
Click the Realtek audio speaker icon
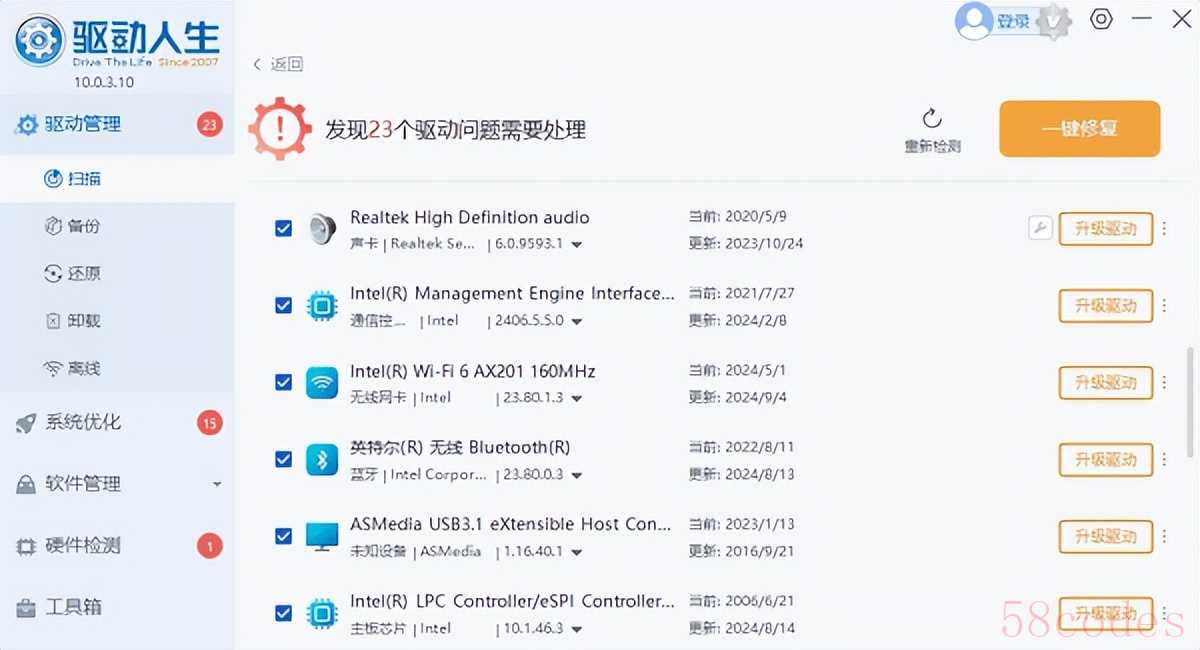pyautogui.click(x=322, y=229)
